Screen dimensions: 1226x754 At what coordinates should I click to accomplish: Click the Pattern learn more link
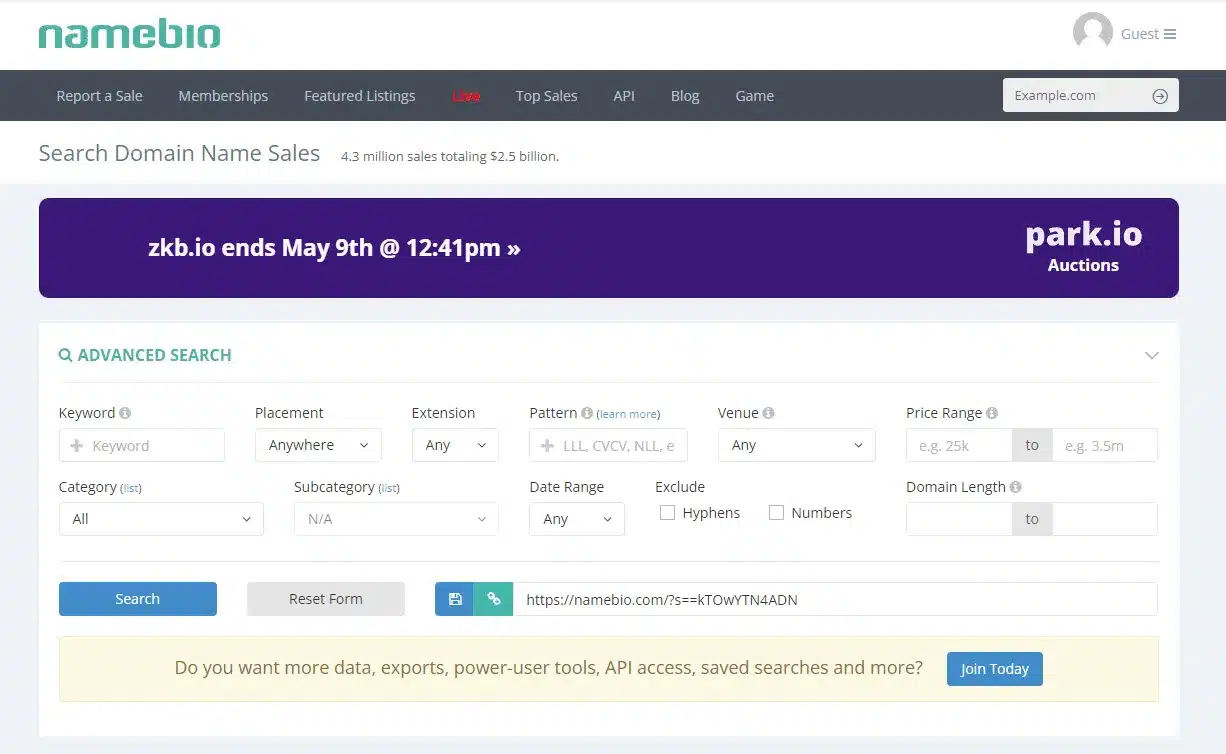tap(629, 414)
